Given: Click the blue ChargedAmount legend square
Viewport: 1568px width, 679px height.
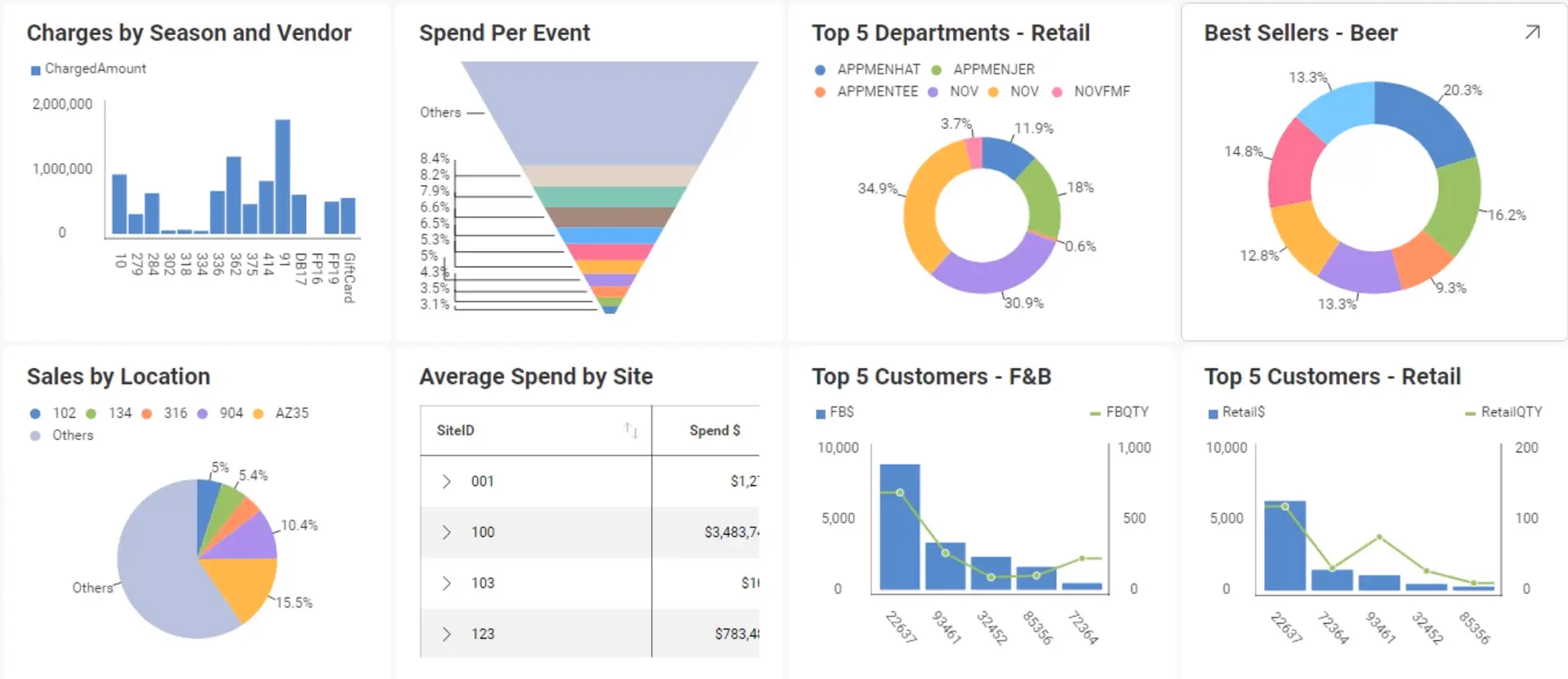Looking at the screenshot, I should (35, 70).
